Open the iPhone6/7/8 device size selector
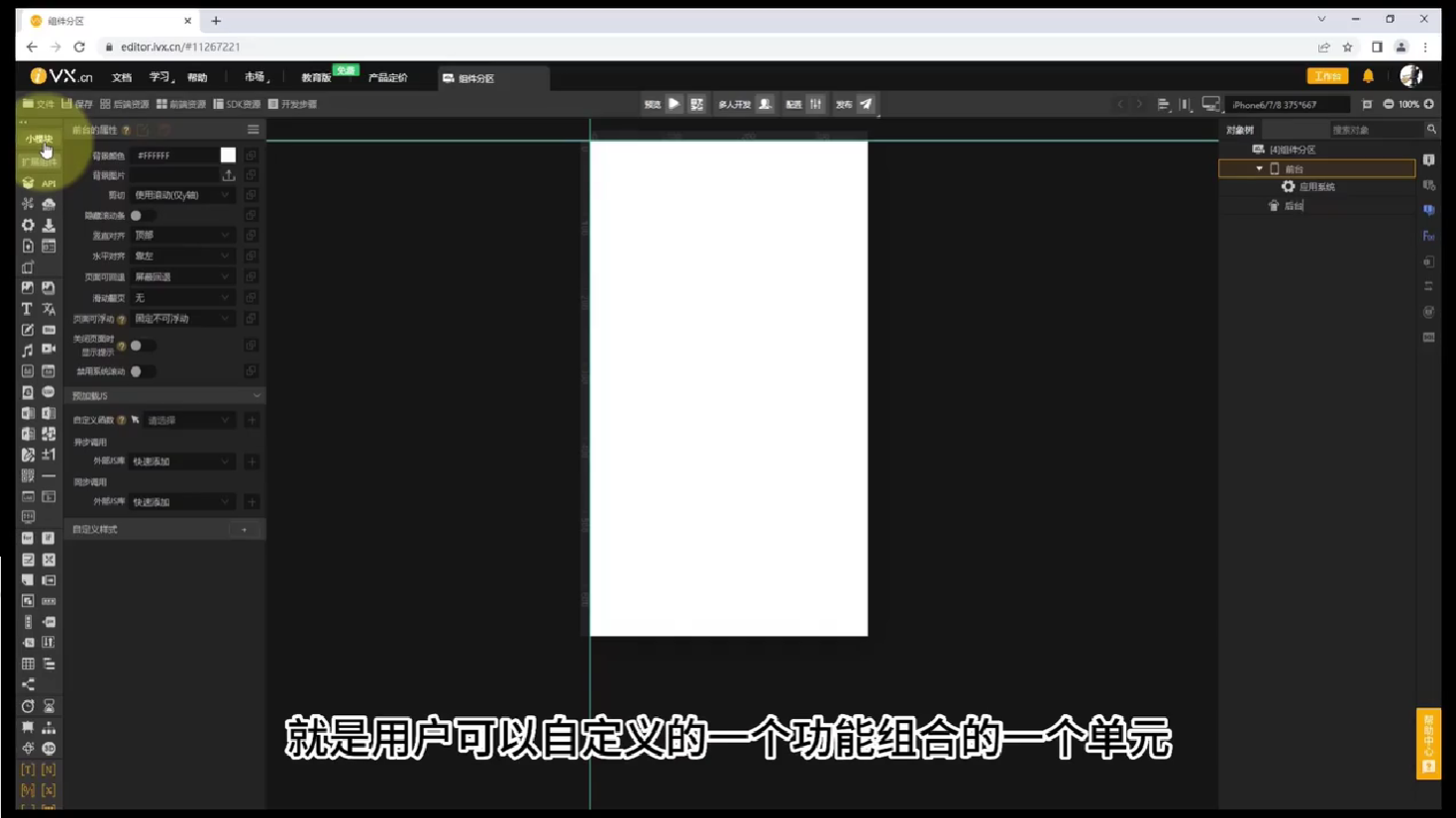Screen dimensions: 1456x818 click(1287, 104)
